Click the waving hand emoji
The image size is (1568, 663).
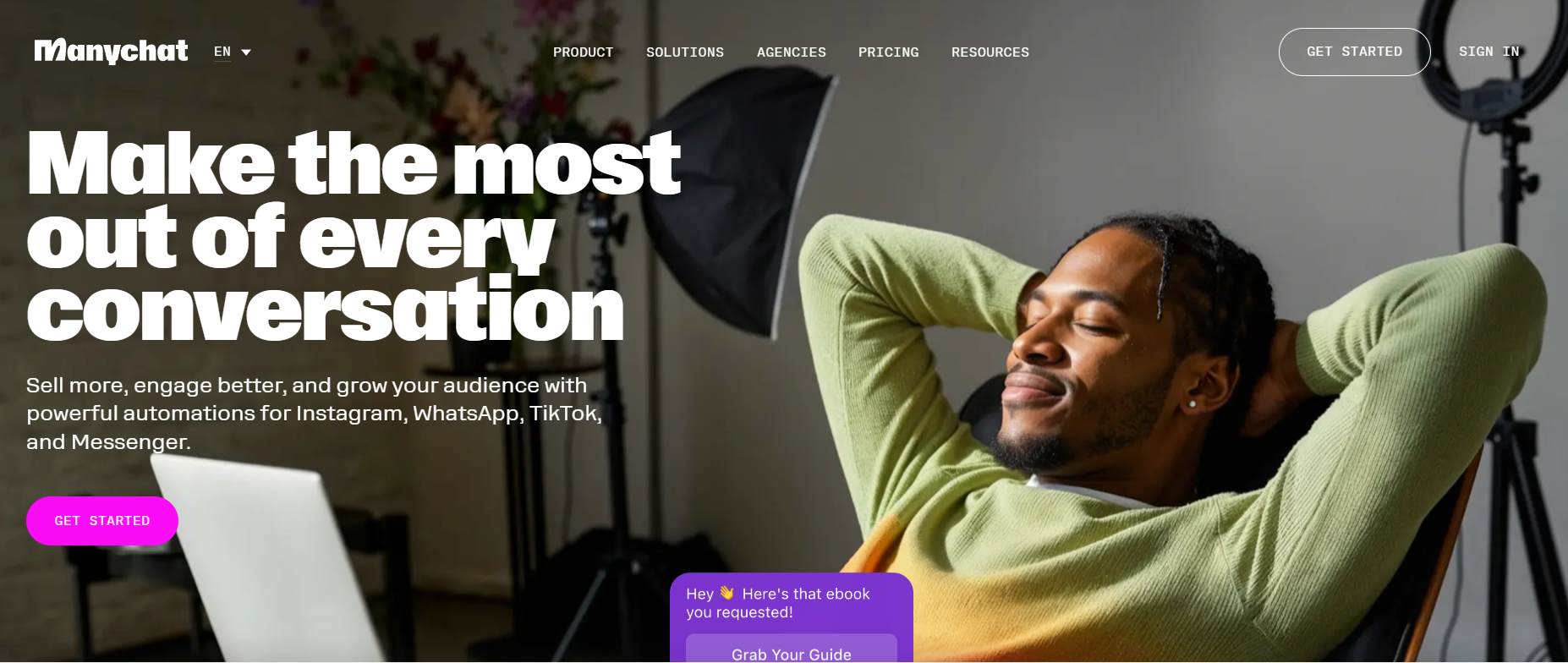click(x=726, y=594)
